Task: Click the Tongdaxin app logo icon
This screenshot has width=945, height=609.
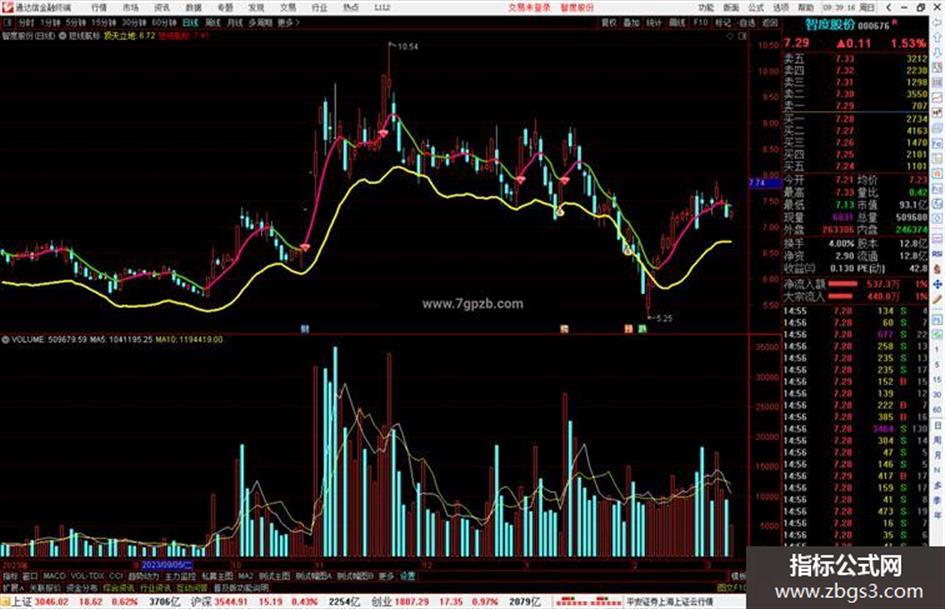Action: click(7, 8)
